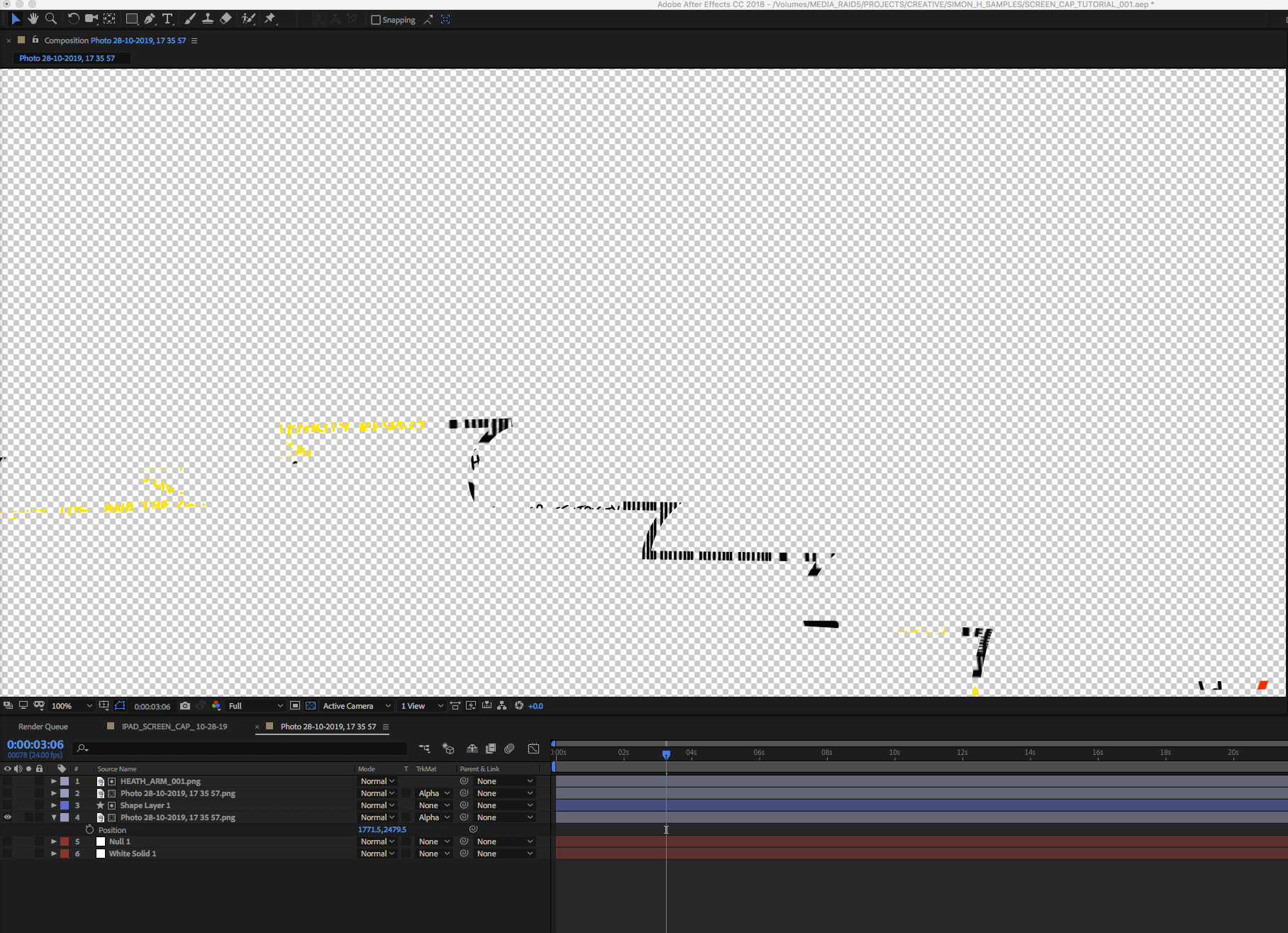Viewport: 1288px width, 933px height.
Task: Select the Puppet Pin tool
Action: (x=270, y=19)
